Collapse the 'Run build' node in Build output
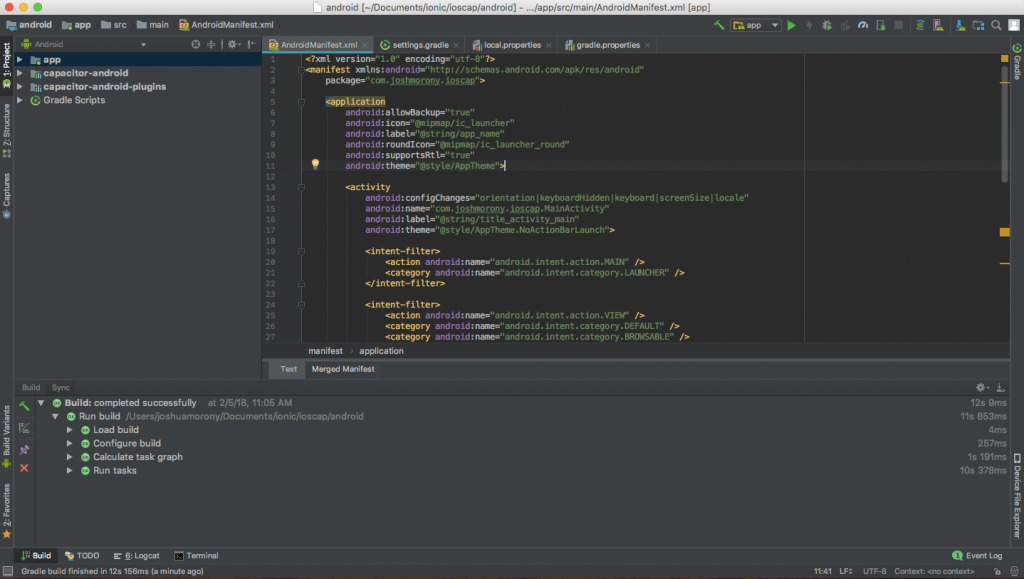The width and height of the screenshot is (1024, 579). 55,416
